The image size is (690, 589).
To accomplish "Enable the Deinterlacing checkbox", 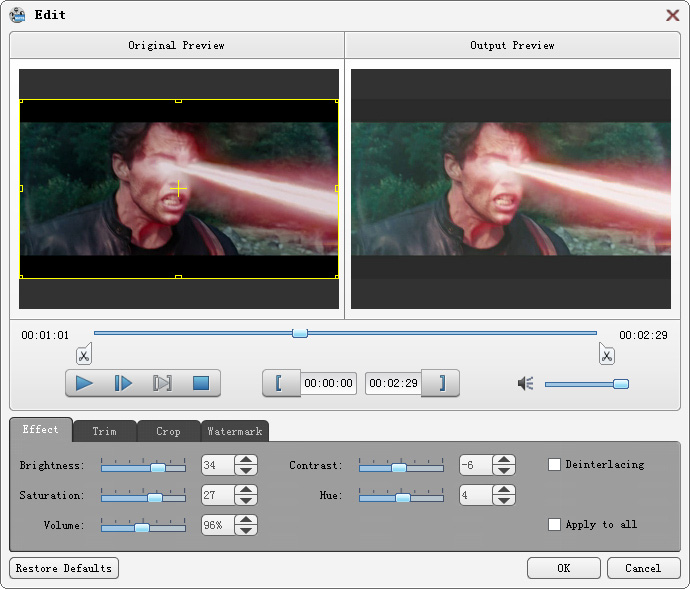I will click(554, 464).
